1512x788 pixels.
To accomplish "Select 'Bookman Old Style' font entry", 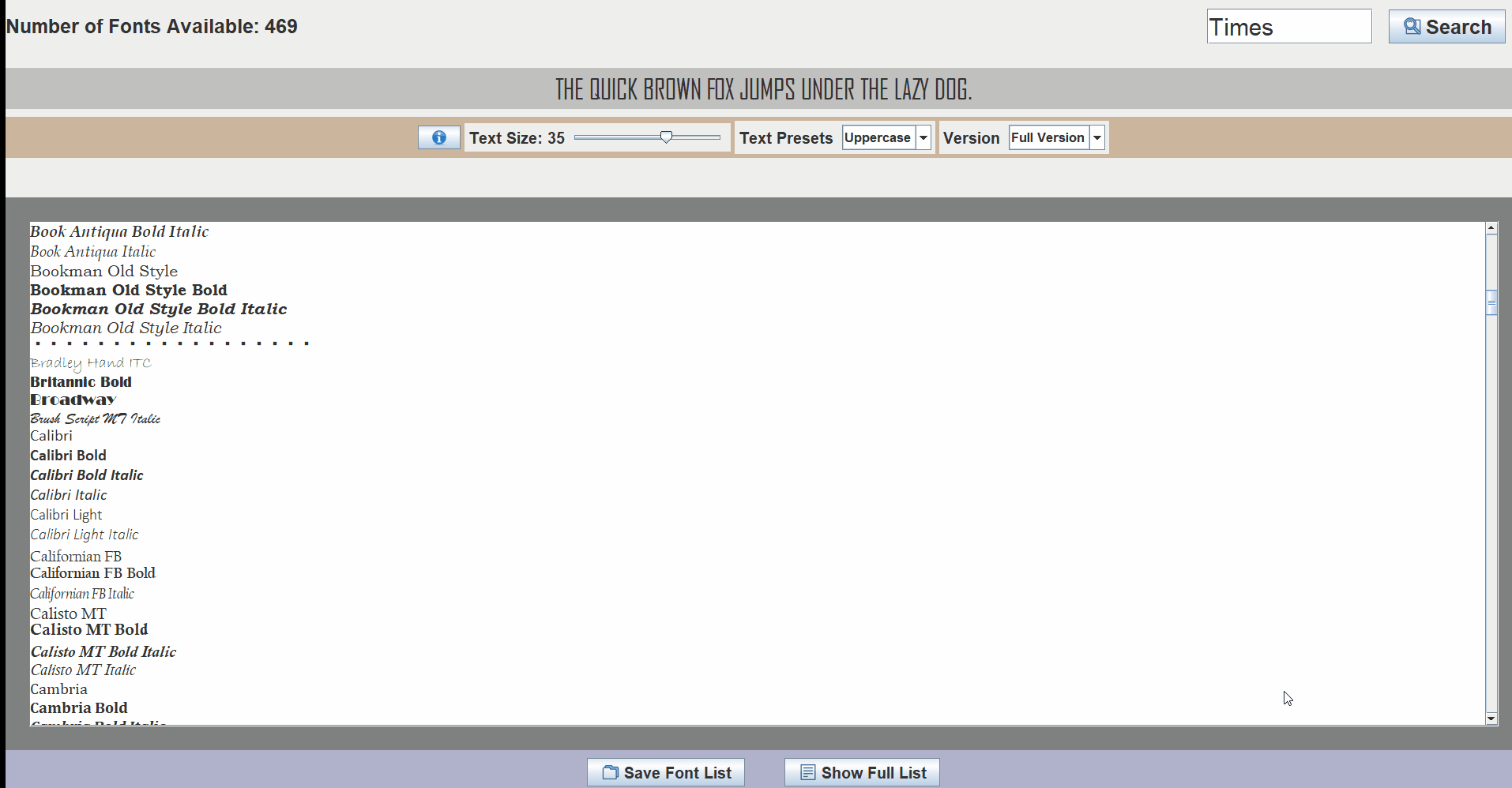I will click(103, 271).
